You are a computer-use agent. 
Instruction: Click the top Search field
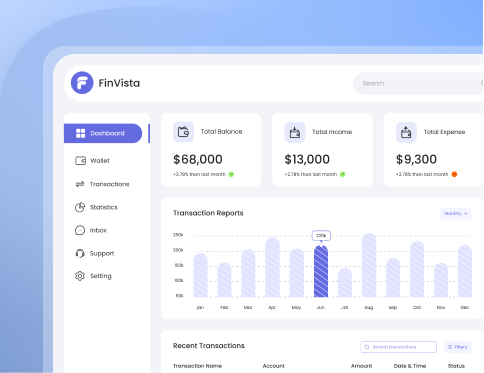tap(418, 83)
